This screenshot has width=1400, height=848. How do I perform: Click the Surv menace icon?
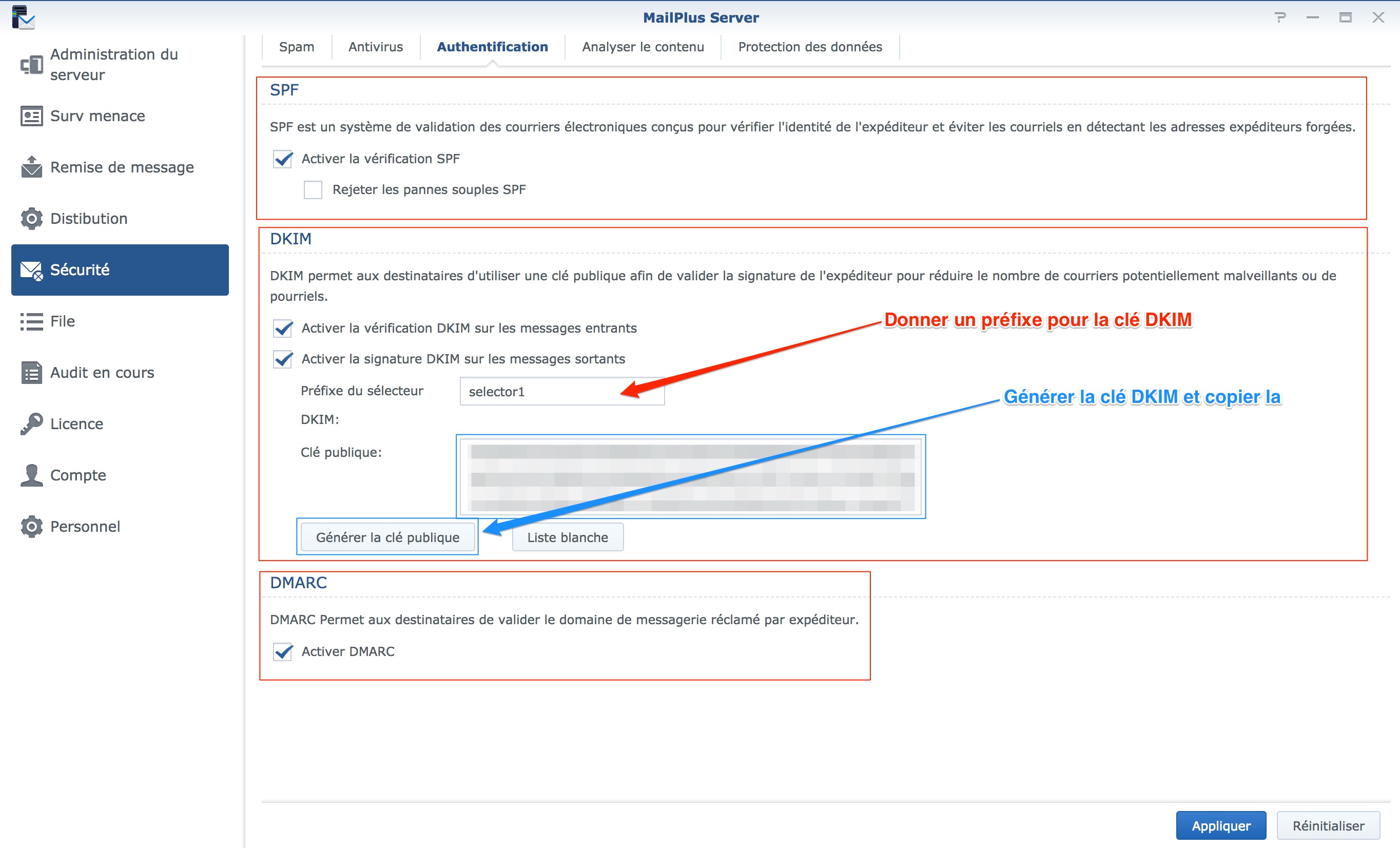(32, 116)
